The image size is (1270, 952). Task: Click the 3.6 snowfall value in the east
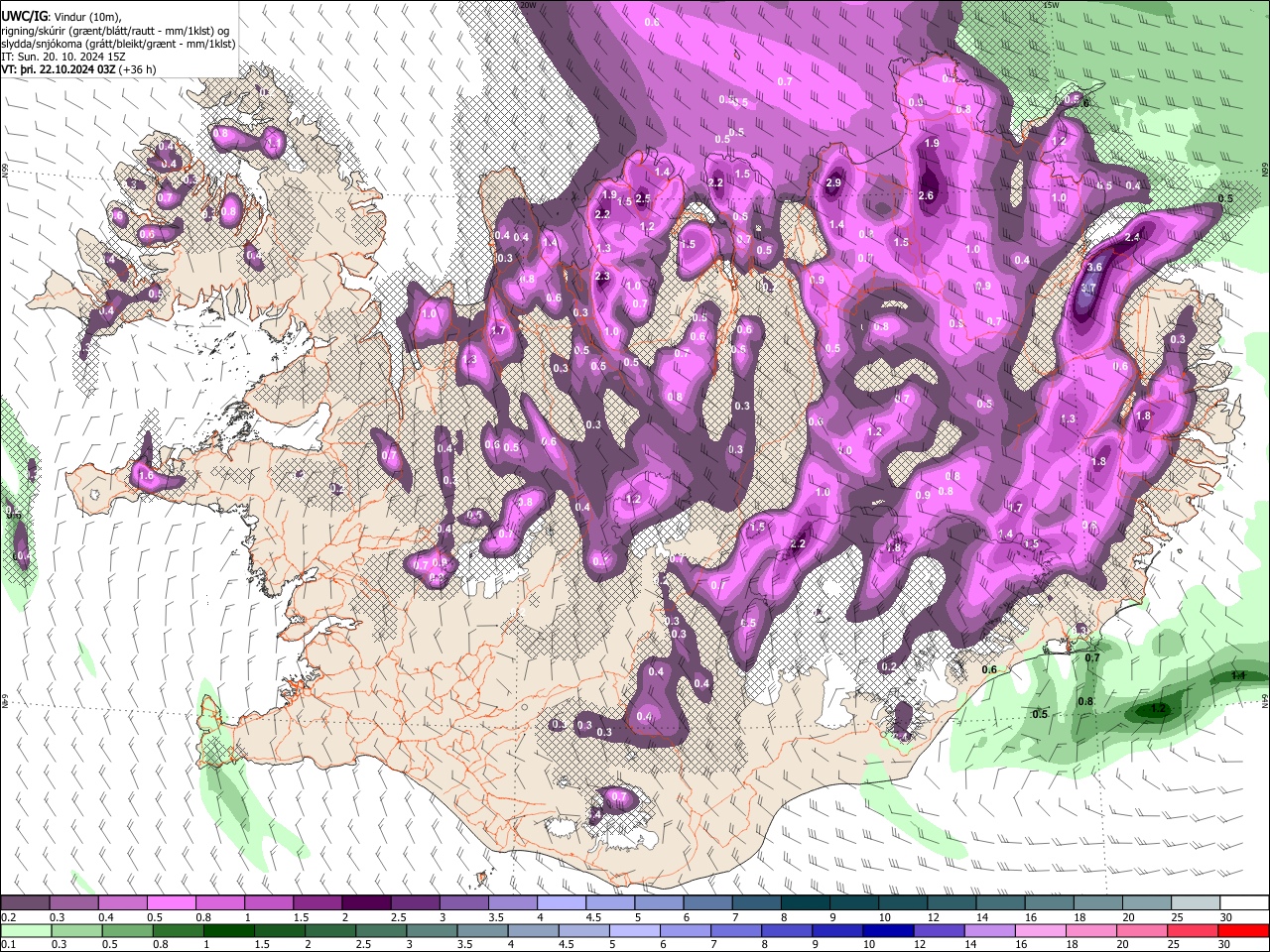click(1095, 267)
